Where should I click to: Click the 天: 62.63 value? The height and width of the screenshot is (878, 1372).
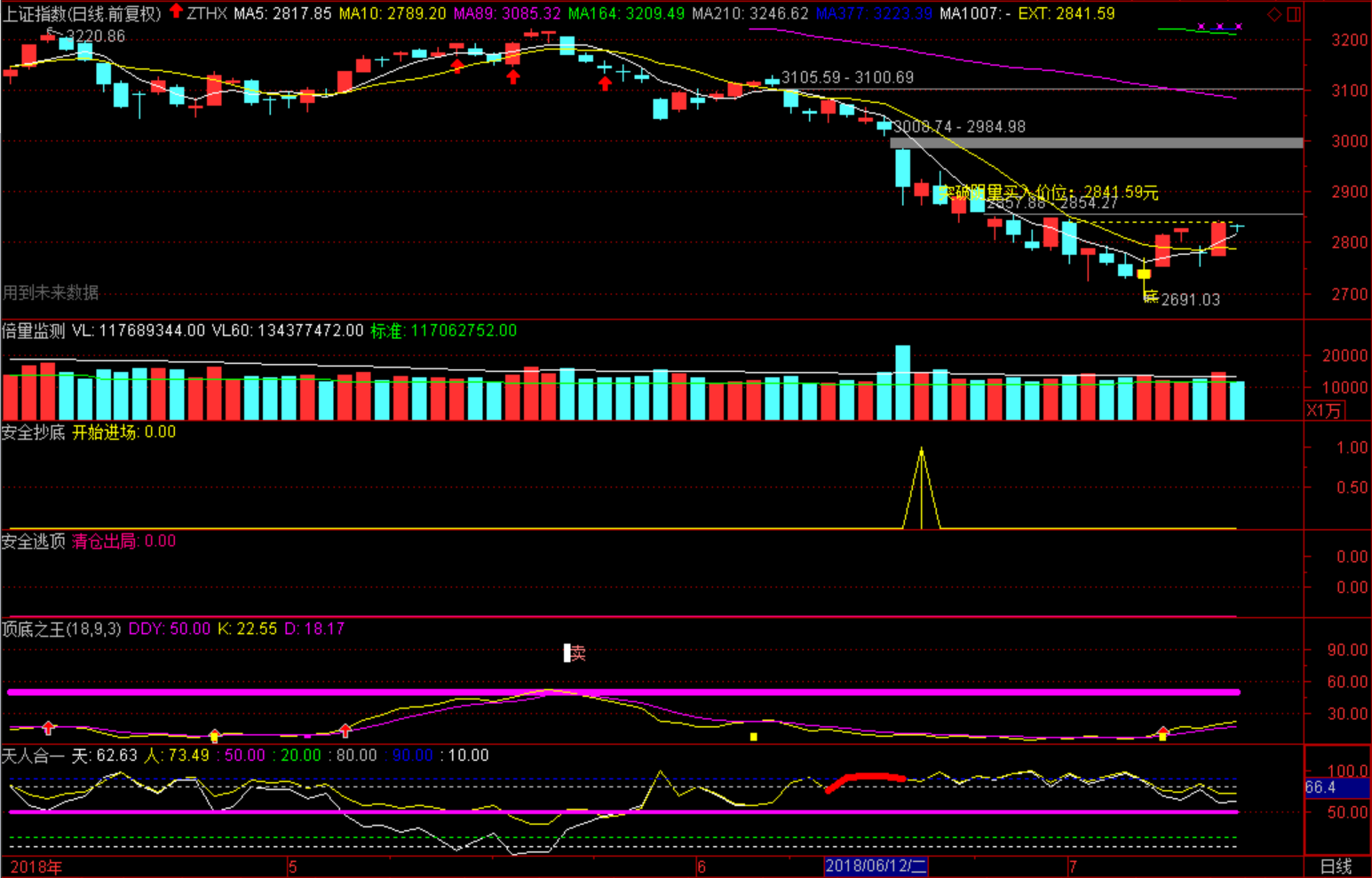(x=105, y=755)
